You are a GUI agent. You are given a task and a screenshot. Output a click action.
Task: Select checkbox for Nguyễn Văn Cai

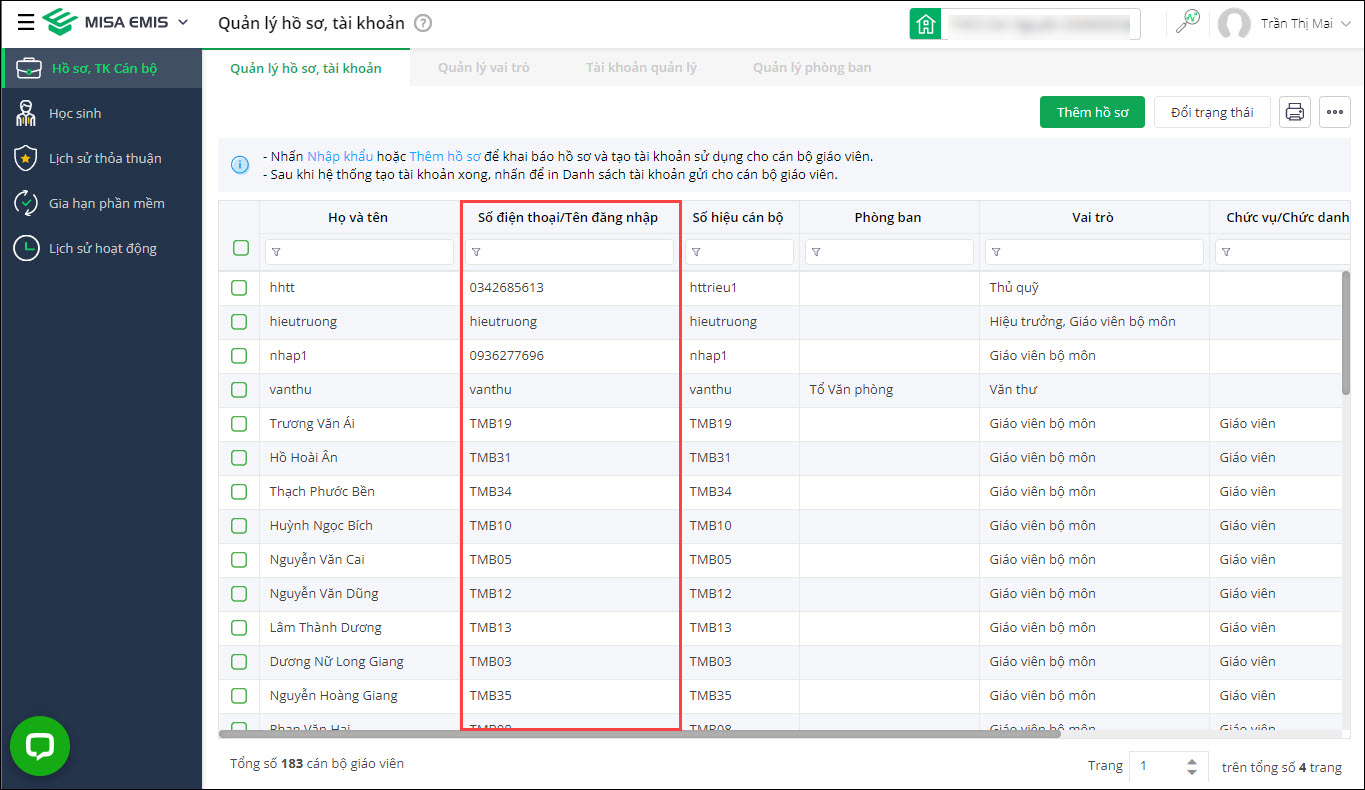239,560
